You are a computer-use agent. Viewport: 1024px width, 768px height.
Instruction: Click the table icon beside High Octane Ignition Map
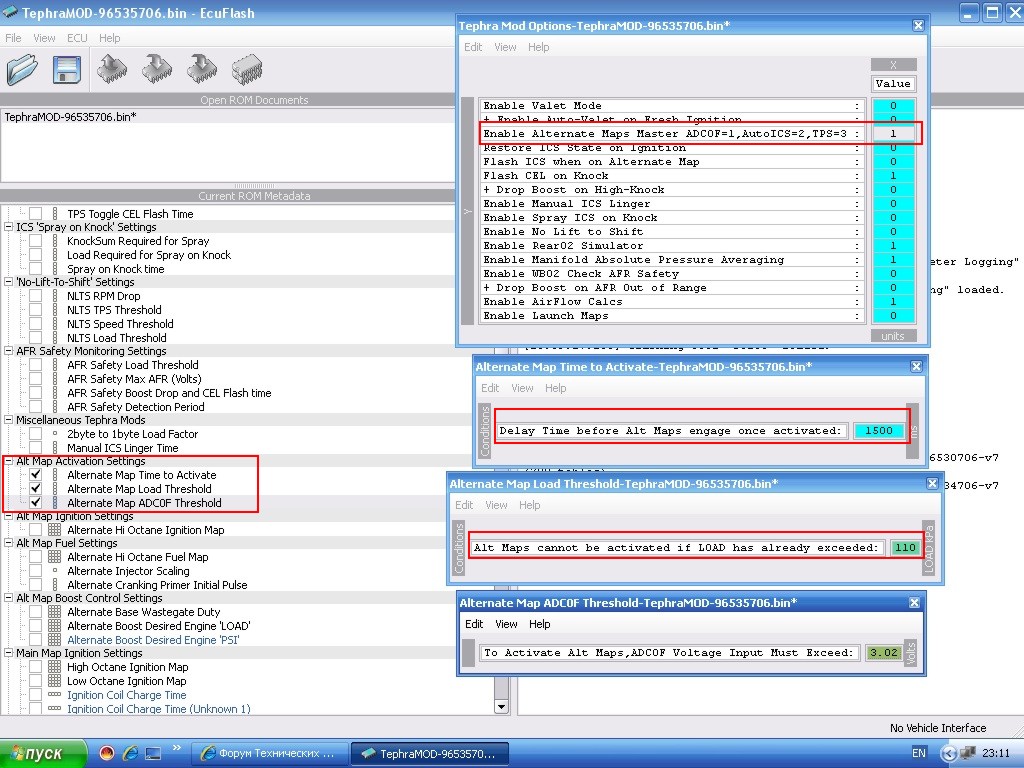[55, 667]
